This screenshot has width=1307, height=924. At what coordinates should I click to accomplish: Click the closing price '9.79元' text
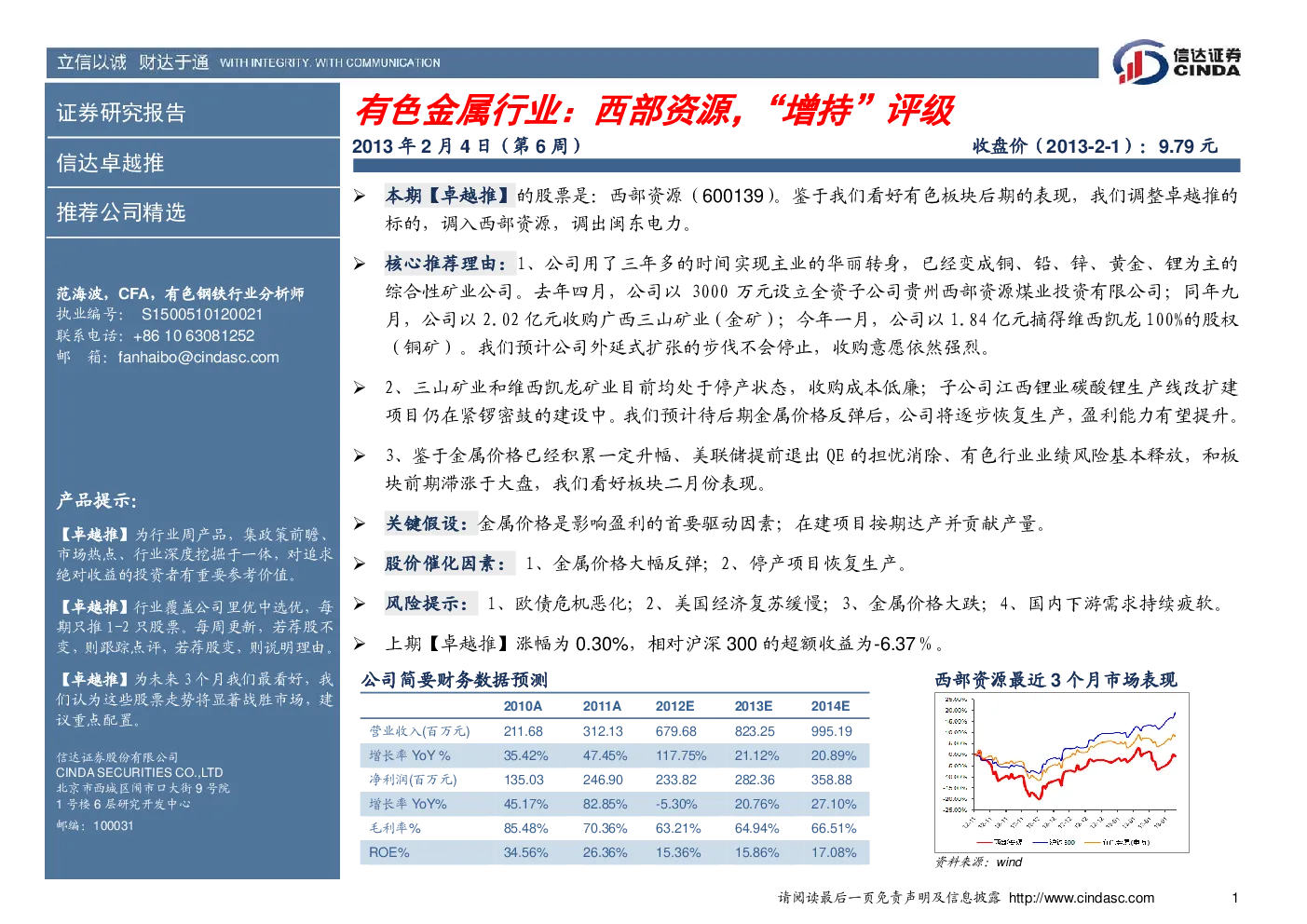1188,146
